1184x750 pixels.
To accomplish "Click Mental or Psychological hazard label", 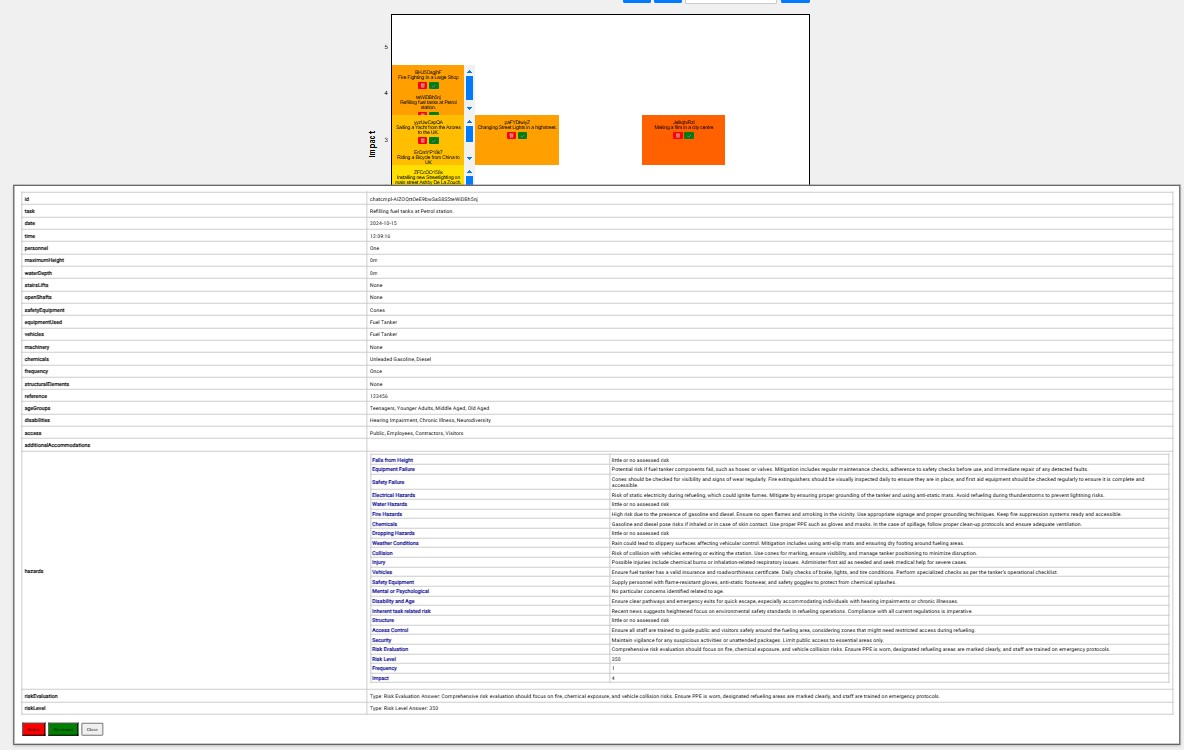I will (x=400, y=591).
